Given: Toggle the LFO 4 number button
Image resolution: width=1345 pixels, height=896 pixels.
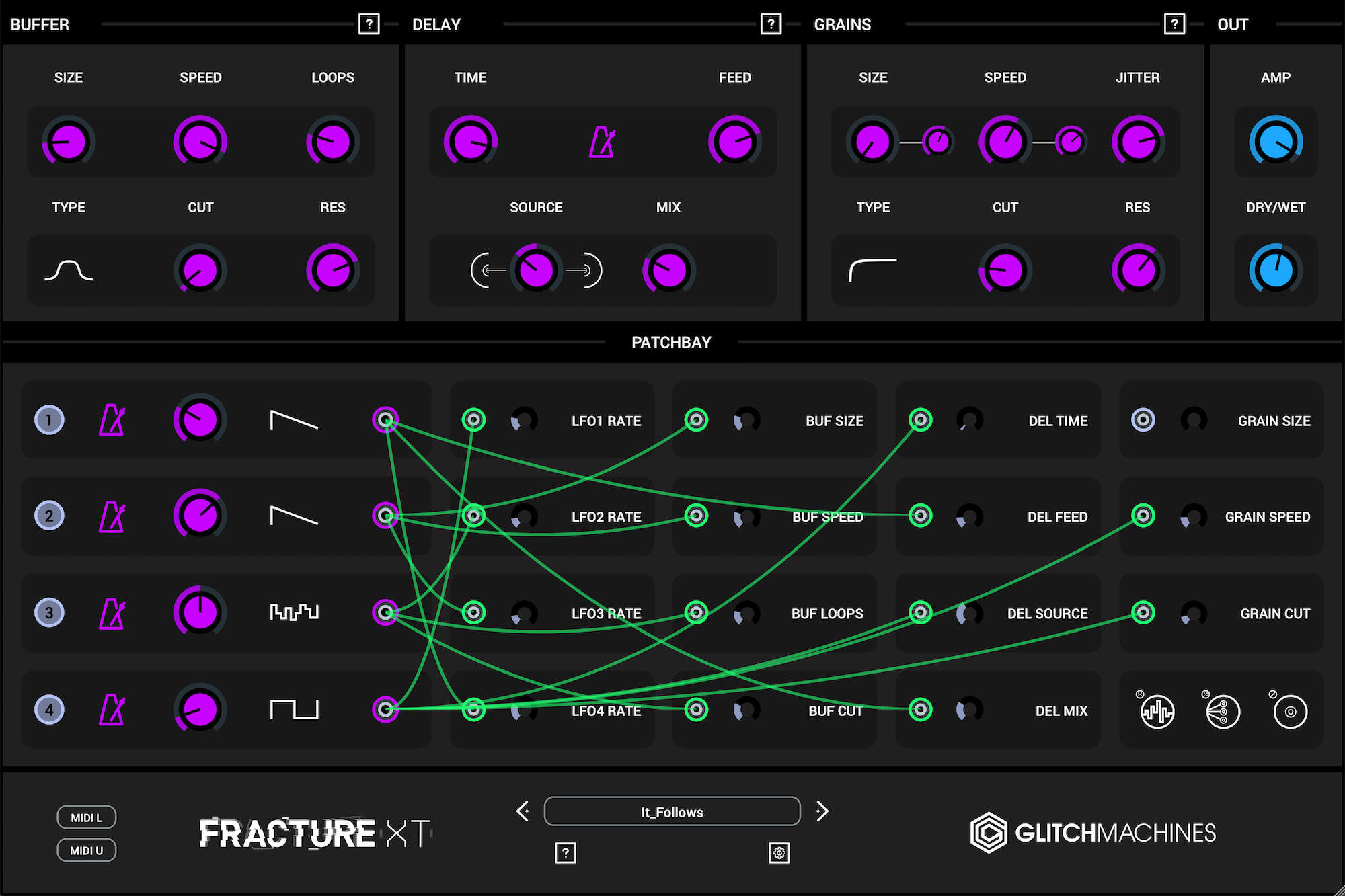Looking at the screenshot, I should tap(49, 709).
